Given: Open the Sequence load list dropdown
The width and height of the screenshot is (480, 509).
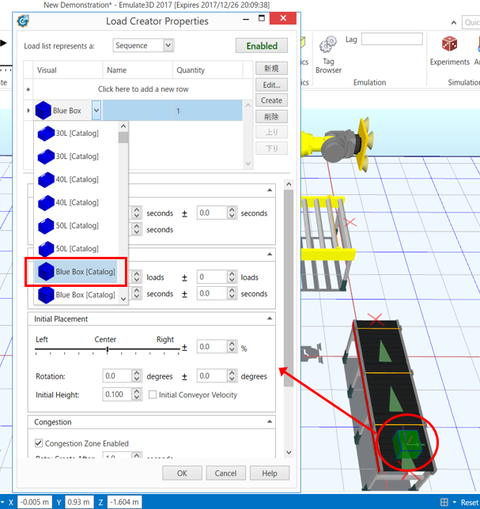Looking at the screenshot, I should 168,45.
